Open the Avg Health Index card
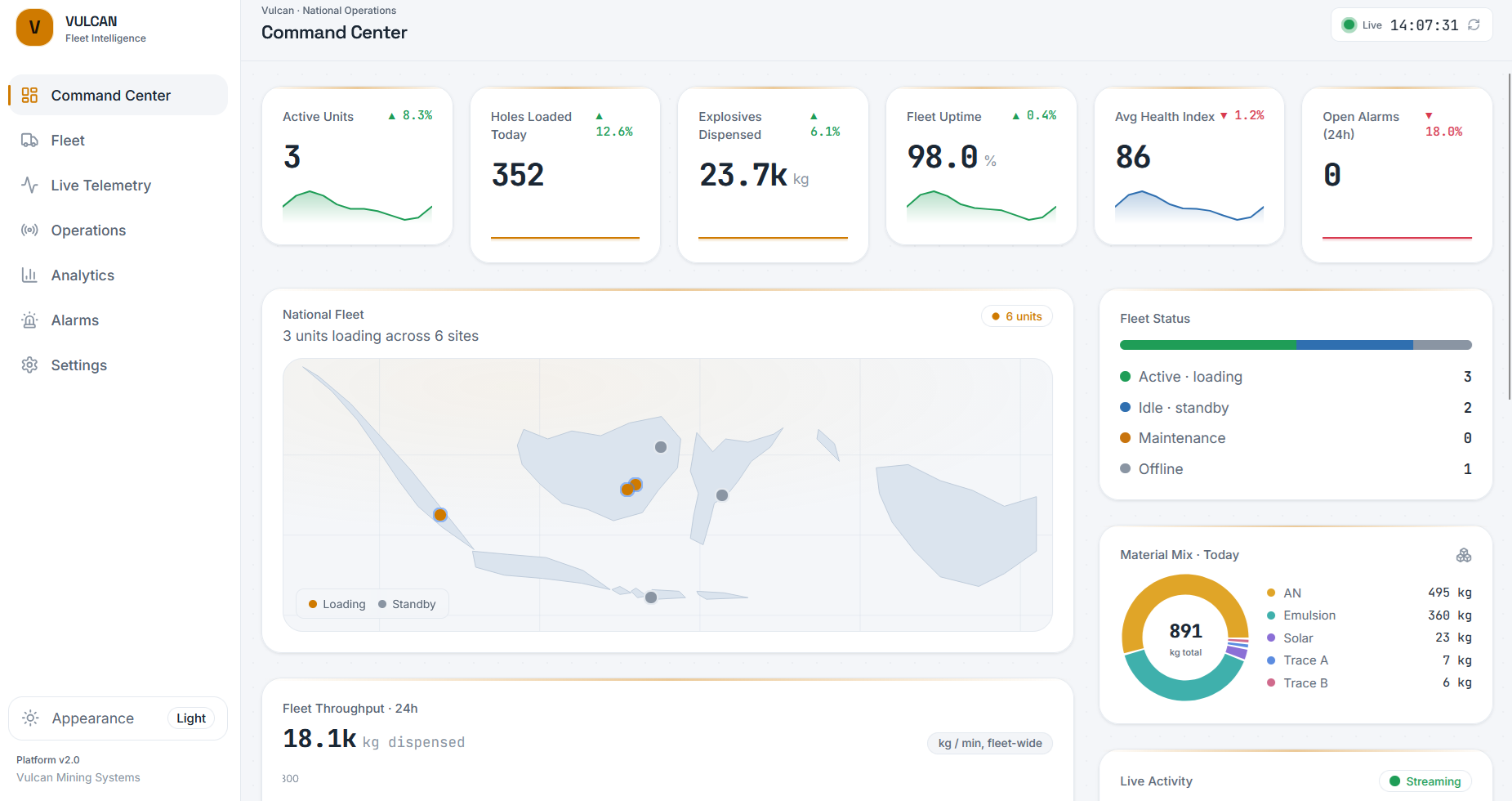Image resolution: width=1512 pixels, height=801 pixels. tap(1189, 166)
